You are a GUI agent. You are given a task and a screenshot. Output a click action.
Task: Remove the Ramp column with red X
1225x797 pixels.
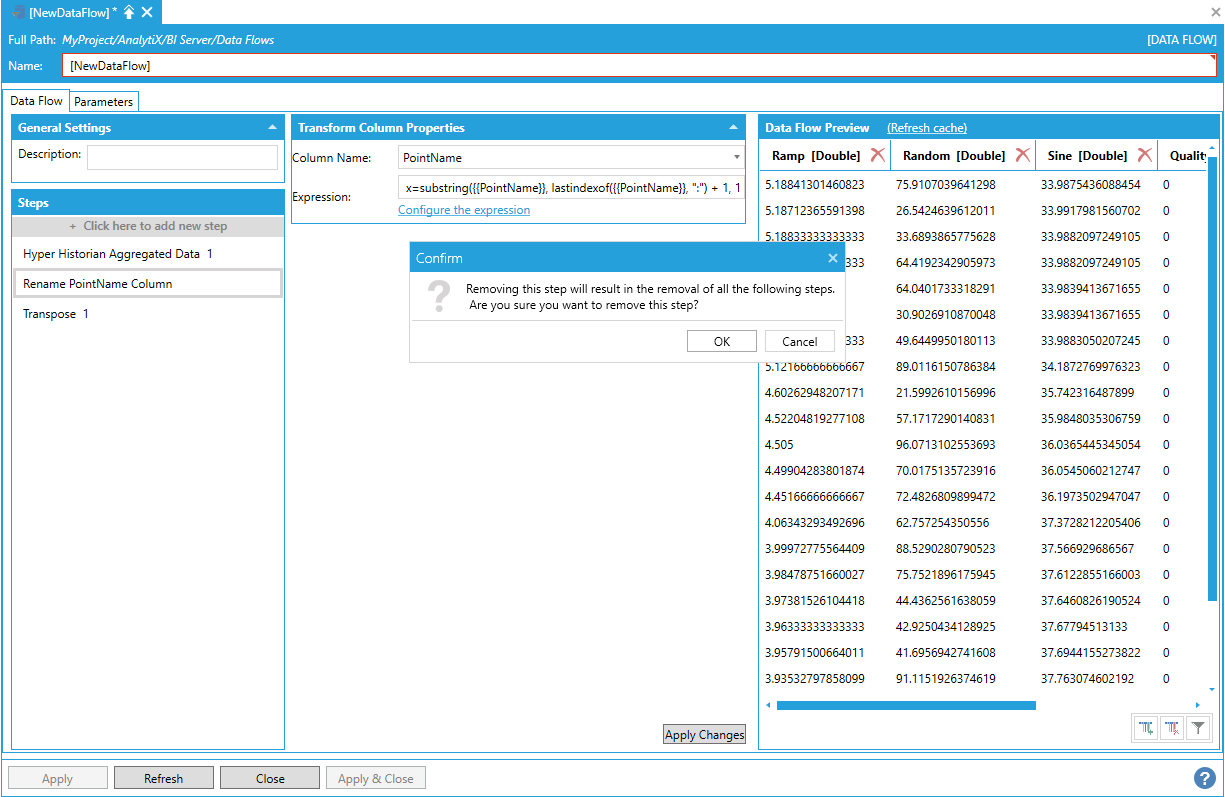point(877,155)
